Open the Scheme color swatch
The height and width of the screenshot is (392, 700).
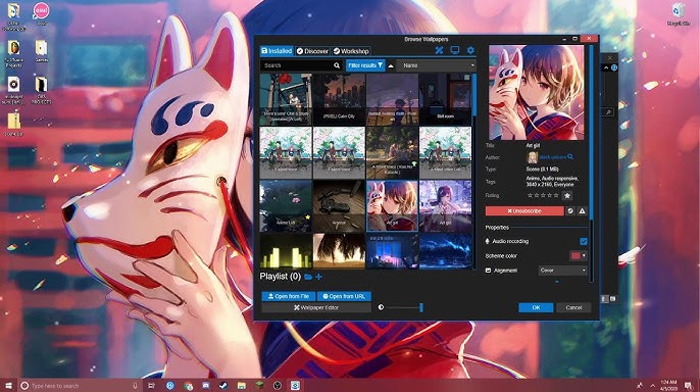(x=578, y=256)
